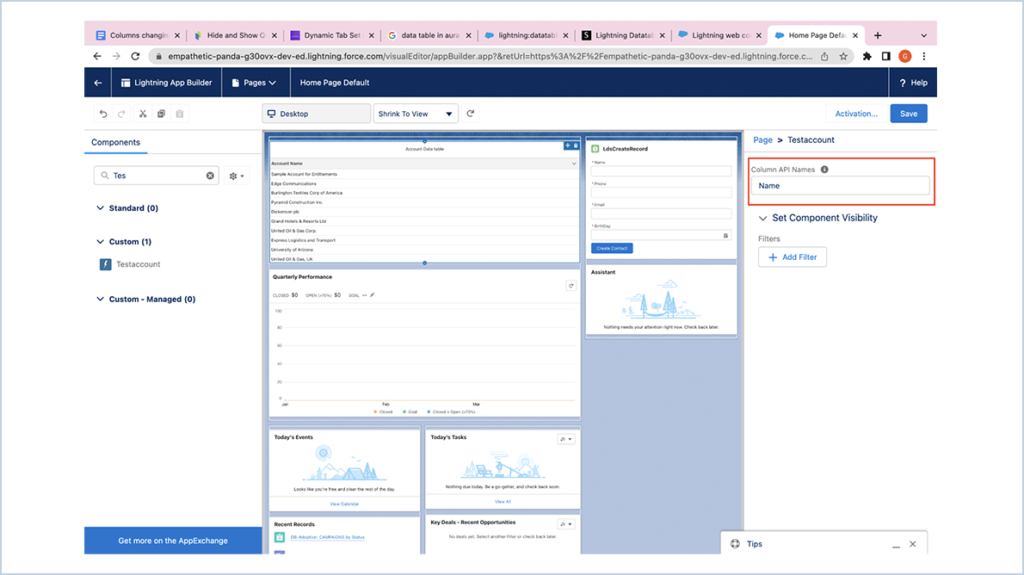Clear the component search text
This screenshot has height=575, width=1024.
pos(210,176)
